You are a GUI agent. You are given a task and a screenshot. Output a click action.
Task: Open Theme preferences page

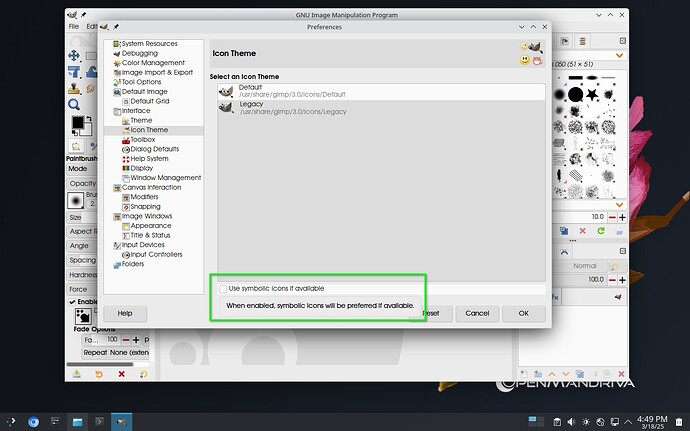(141, 120)
